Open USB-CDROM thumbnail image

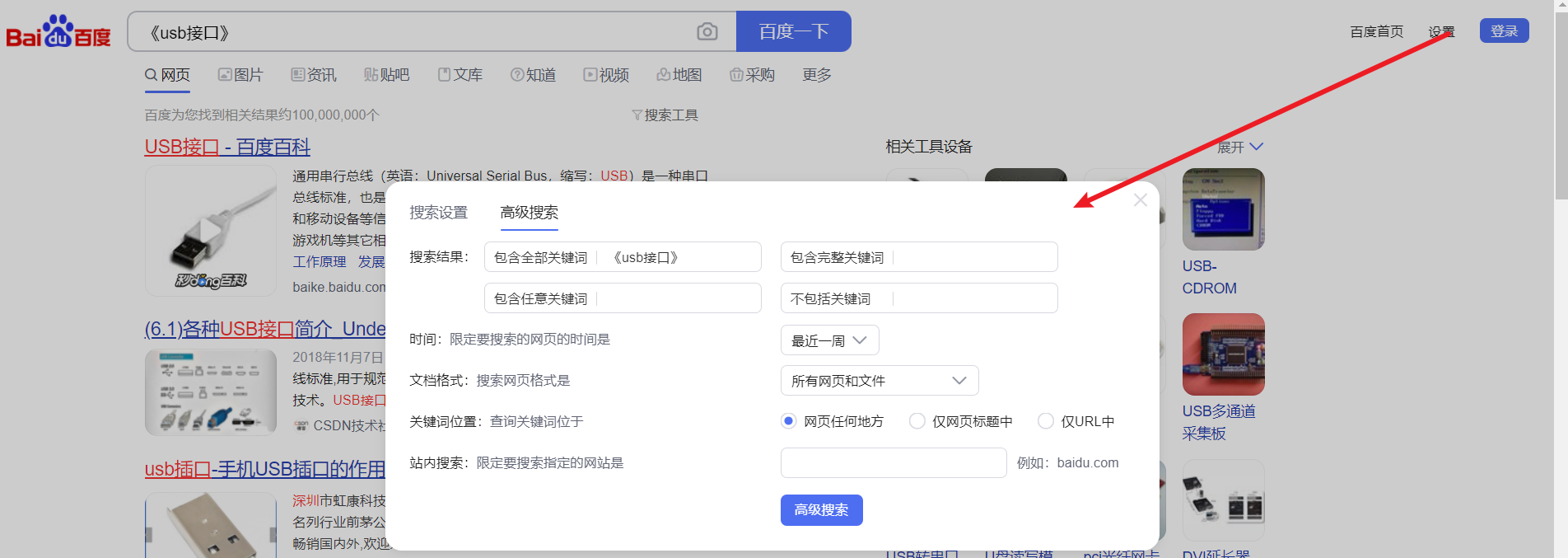(1223, 209)
